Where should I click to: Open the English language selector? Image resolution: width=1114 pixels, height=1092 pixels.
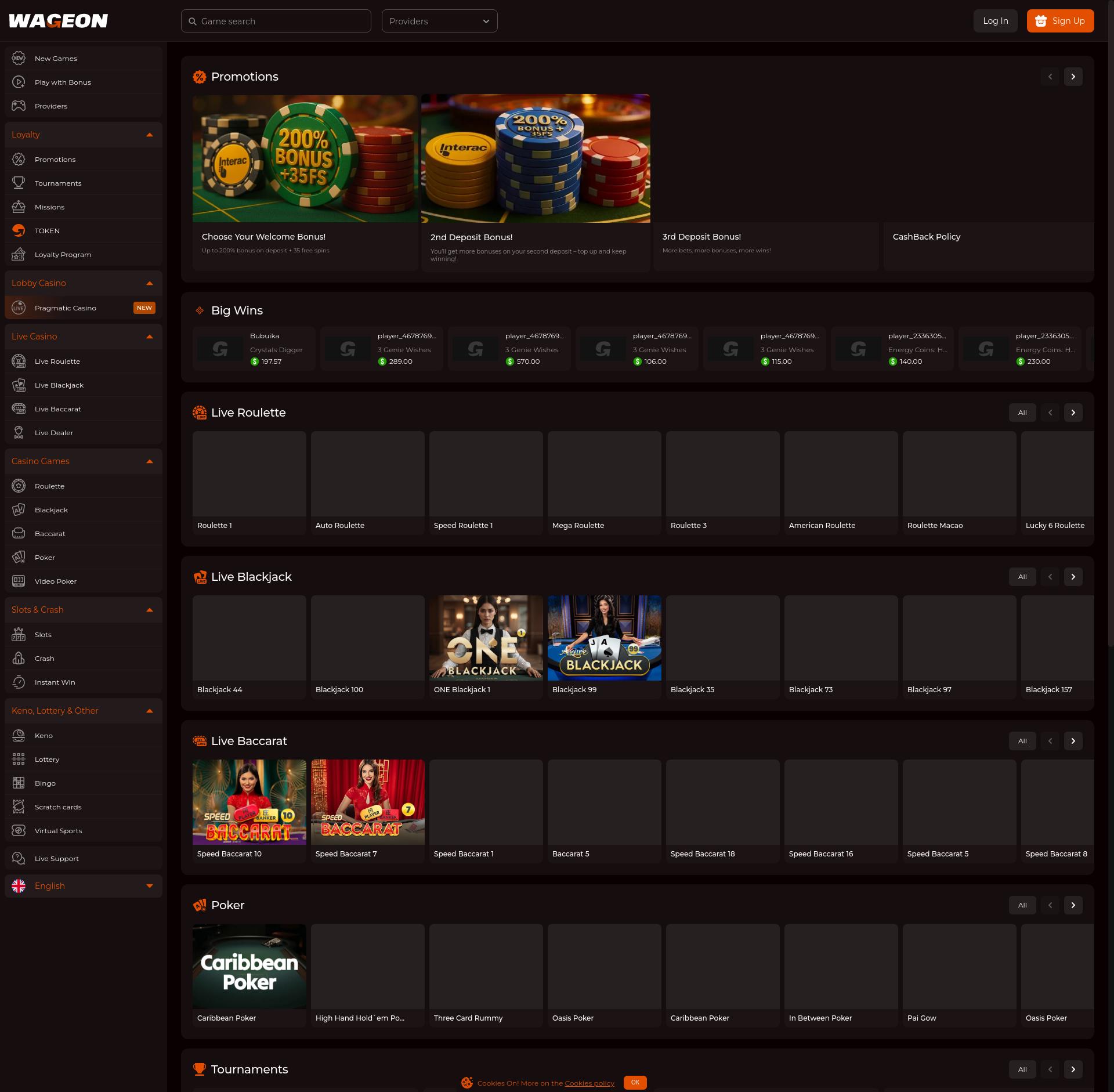tap(83, 886)
